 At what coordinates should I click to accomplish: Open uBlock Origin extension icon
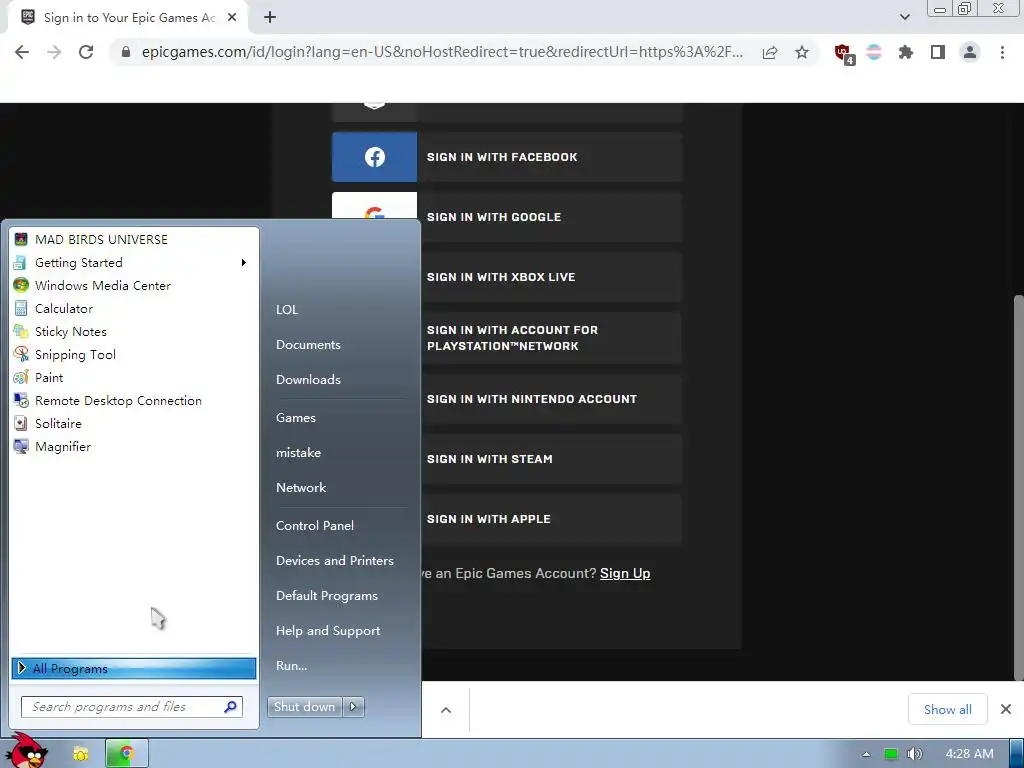tap(844, 53)
